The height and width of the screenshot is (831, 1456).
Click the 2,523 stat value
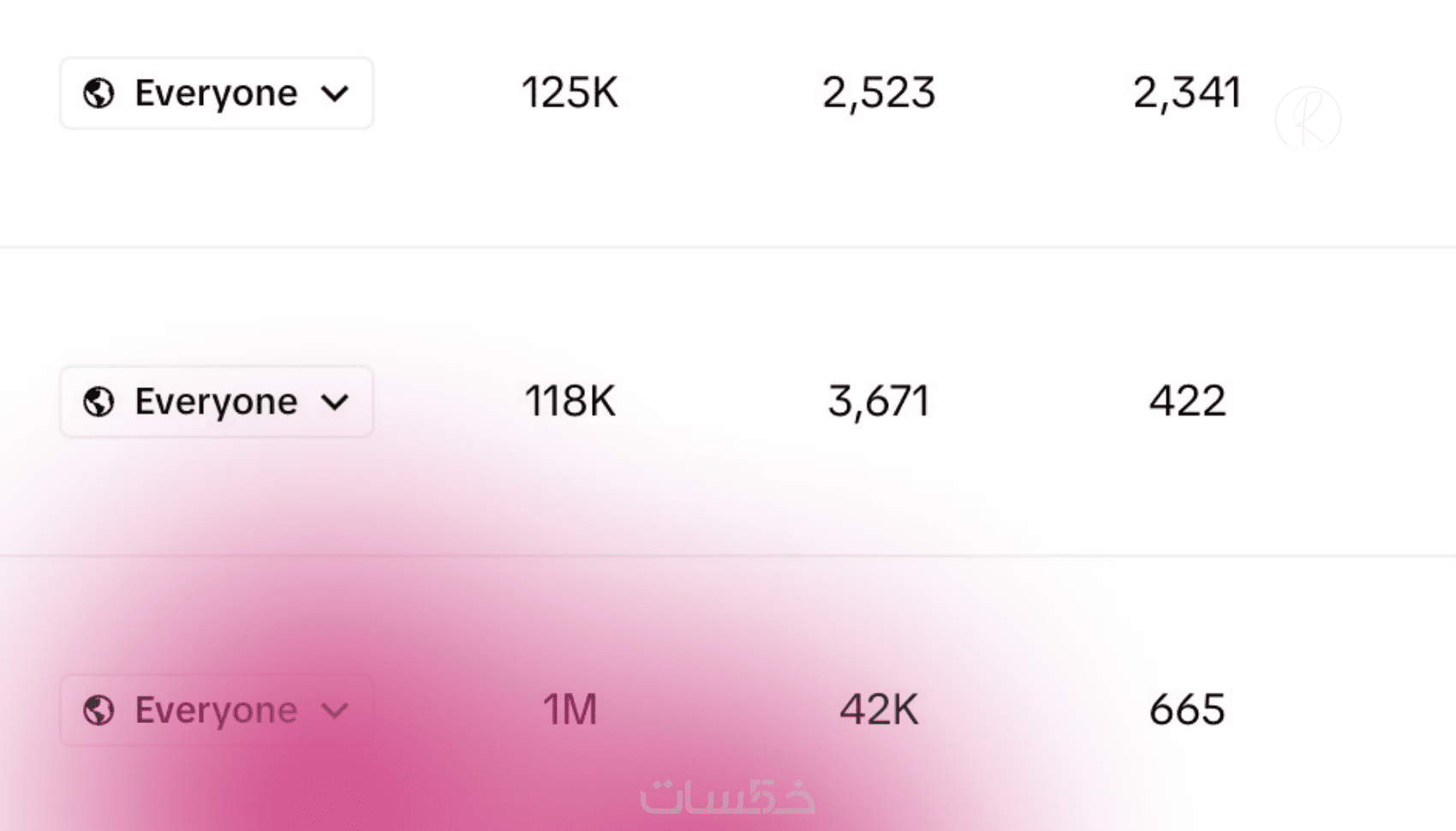[879, 93]
